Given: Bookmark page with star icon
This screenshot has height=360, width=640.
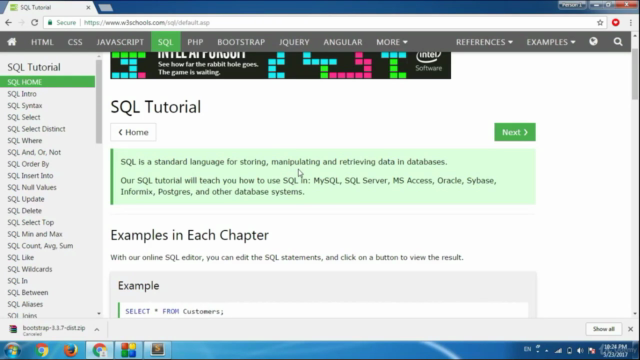Looking at the screenshot, I should pos(600,22).
